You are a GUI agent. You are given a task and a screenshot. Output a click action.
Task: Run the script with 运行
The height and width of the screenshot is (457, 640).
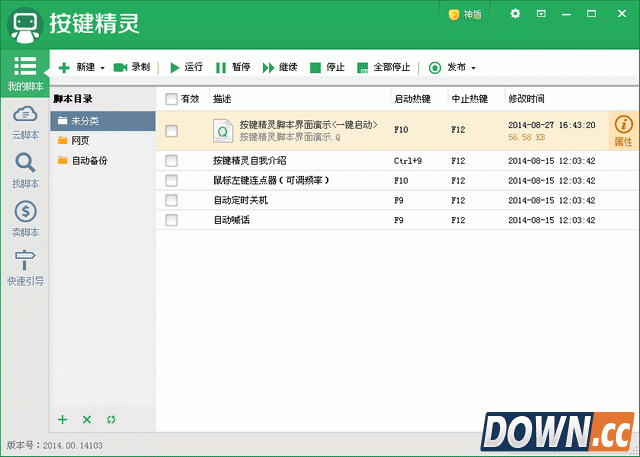pos(186,67)
